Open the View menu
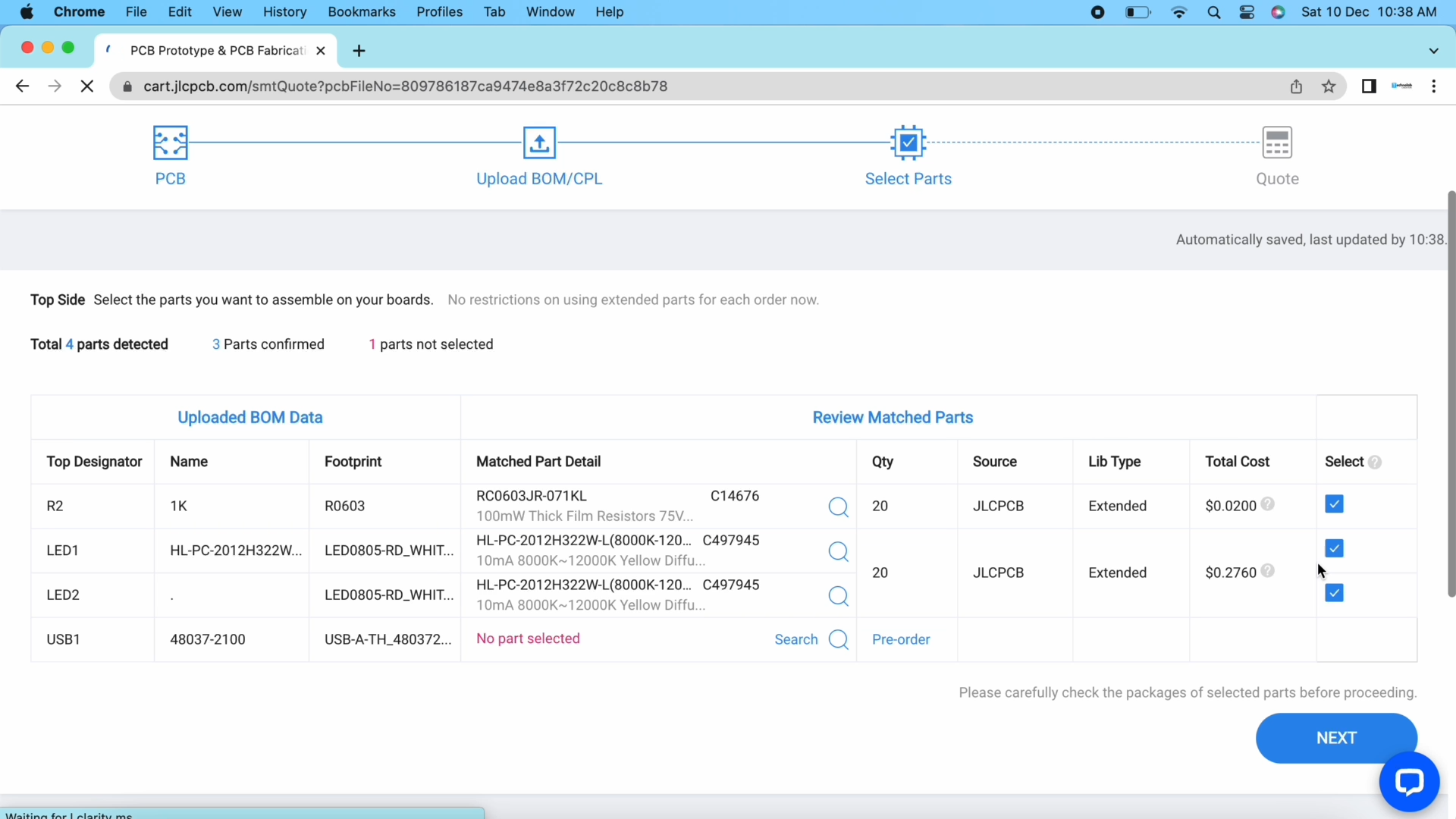This screenshot has width=1456, height=819. [x=227, y=12]
